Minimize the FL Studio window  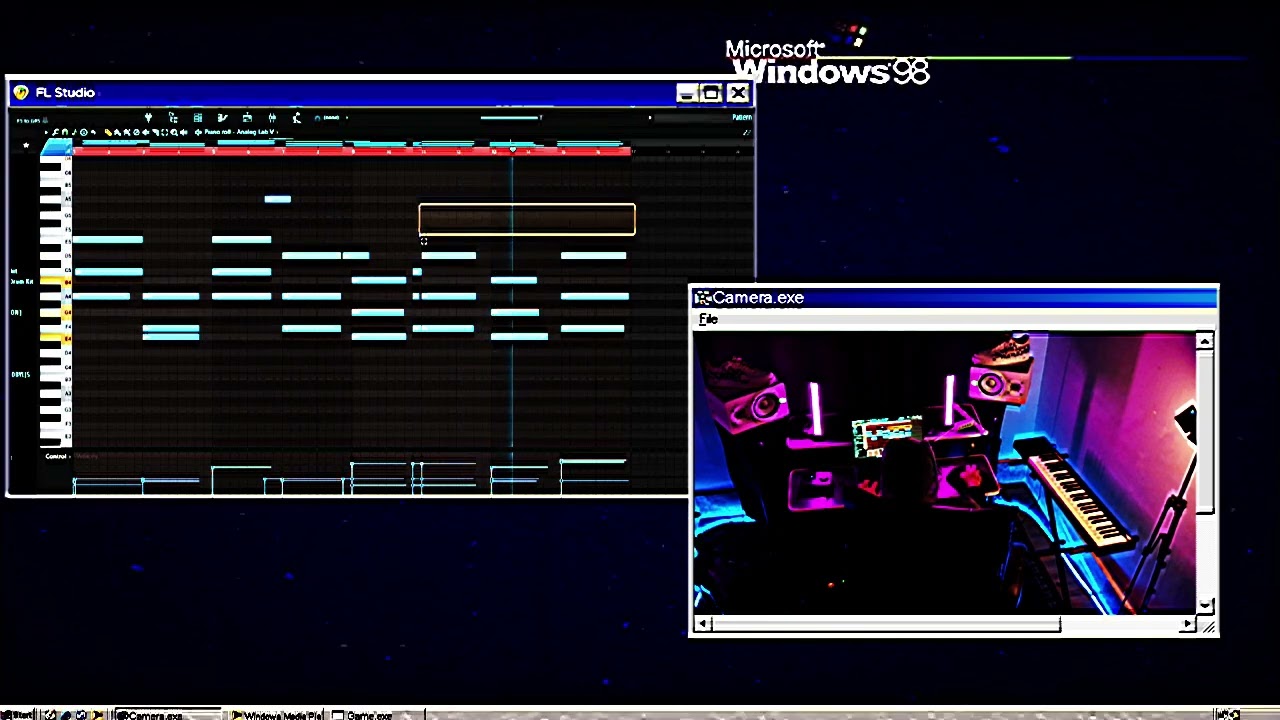(686, 93)
